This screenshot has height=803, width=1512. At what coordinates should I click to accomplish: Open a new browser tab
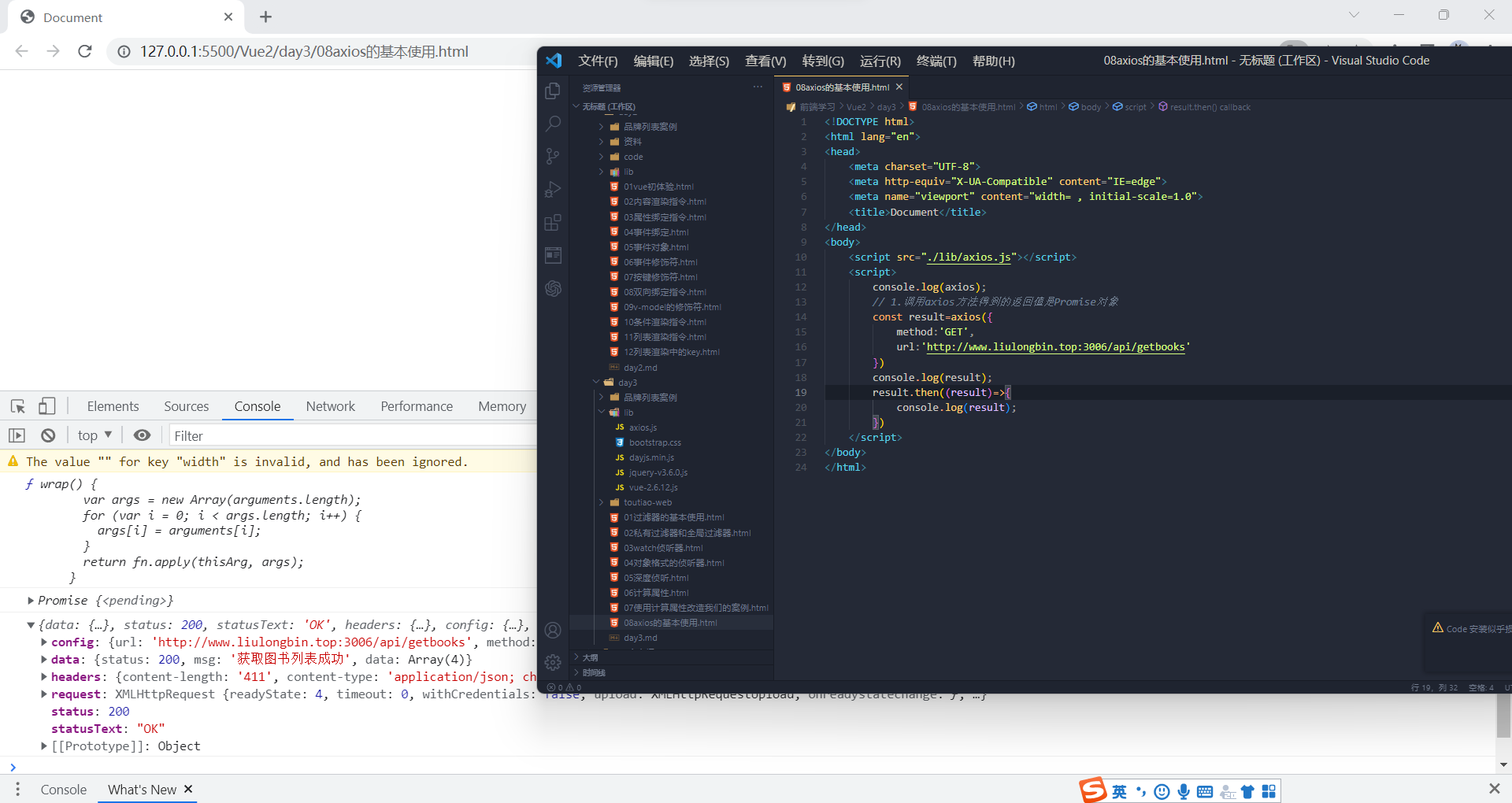(x=265, y=17)
